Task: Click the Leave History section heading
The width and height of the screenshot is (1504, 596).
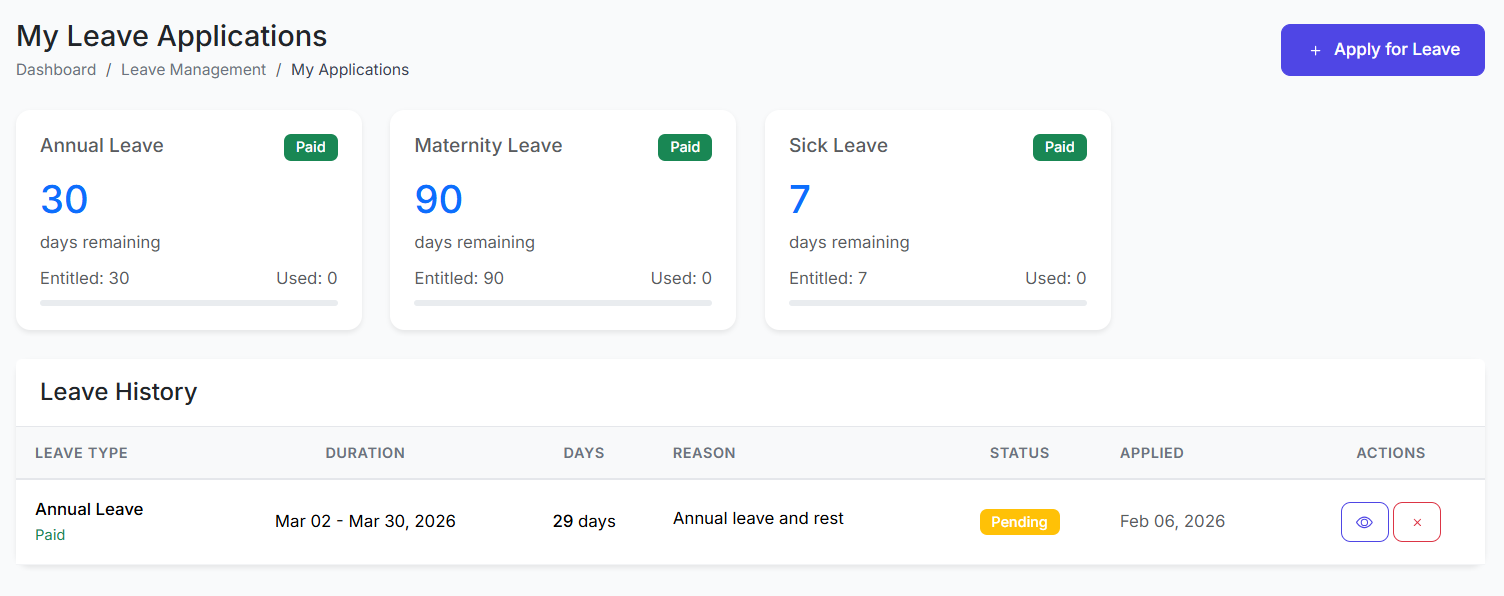Action: pyautogui.click(x=118, y=392)
